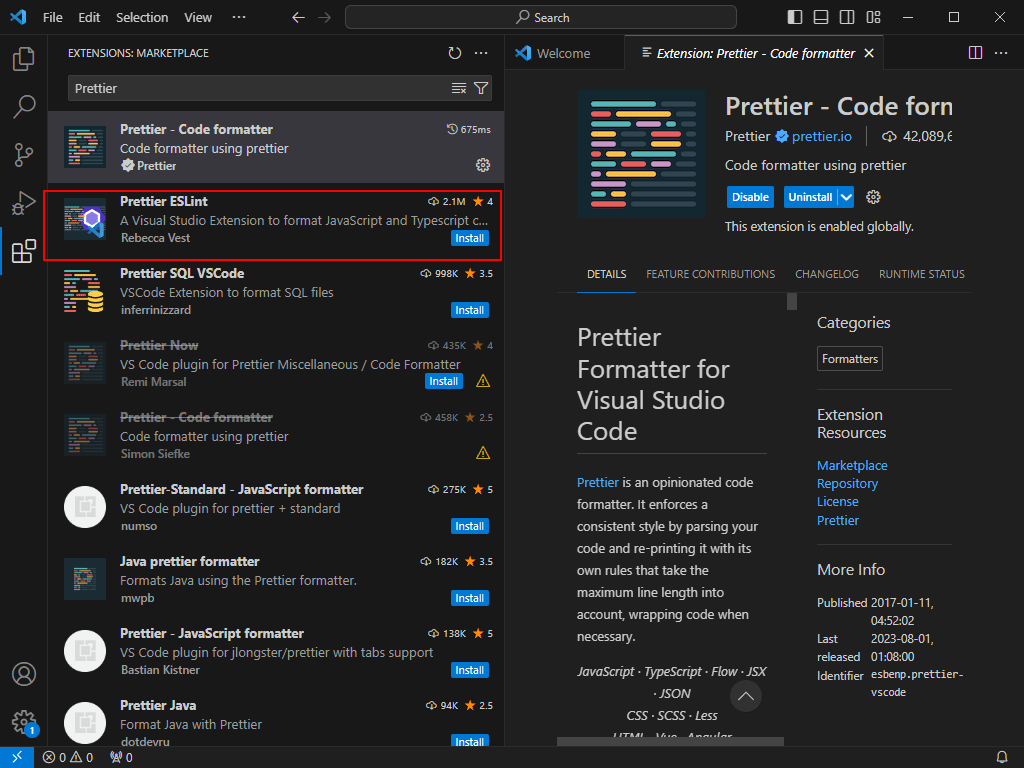Open Views and More Actions in Extensions header
The width and height of the screenshot is (1024, 768).
[481, 53]
